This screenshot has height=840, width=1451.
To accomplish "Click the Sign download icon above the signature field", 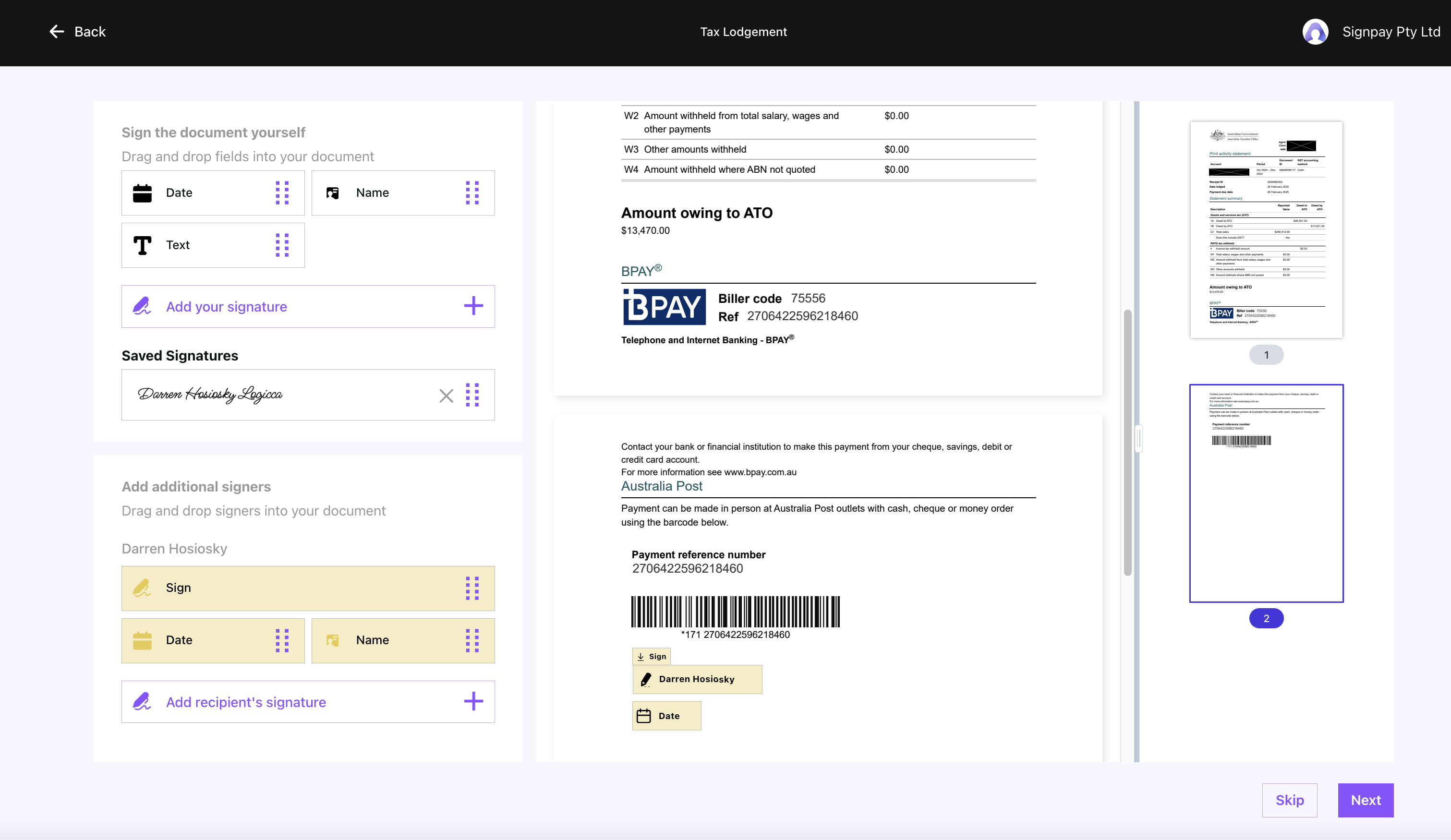I will pos(641,656).
